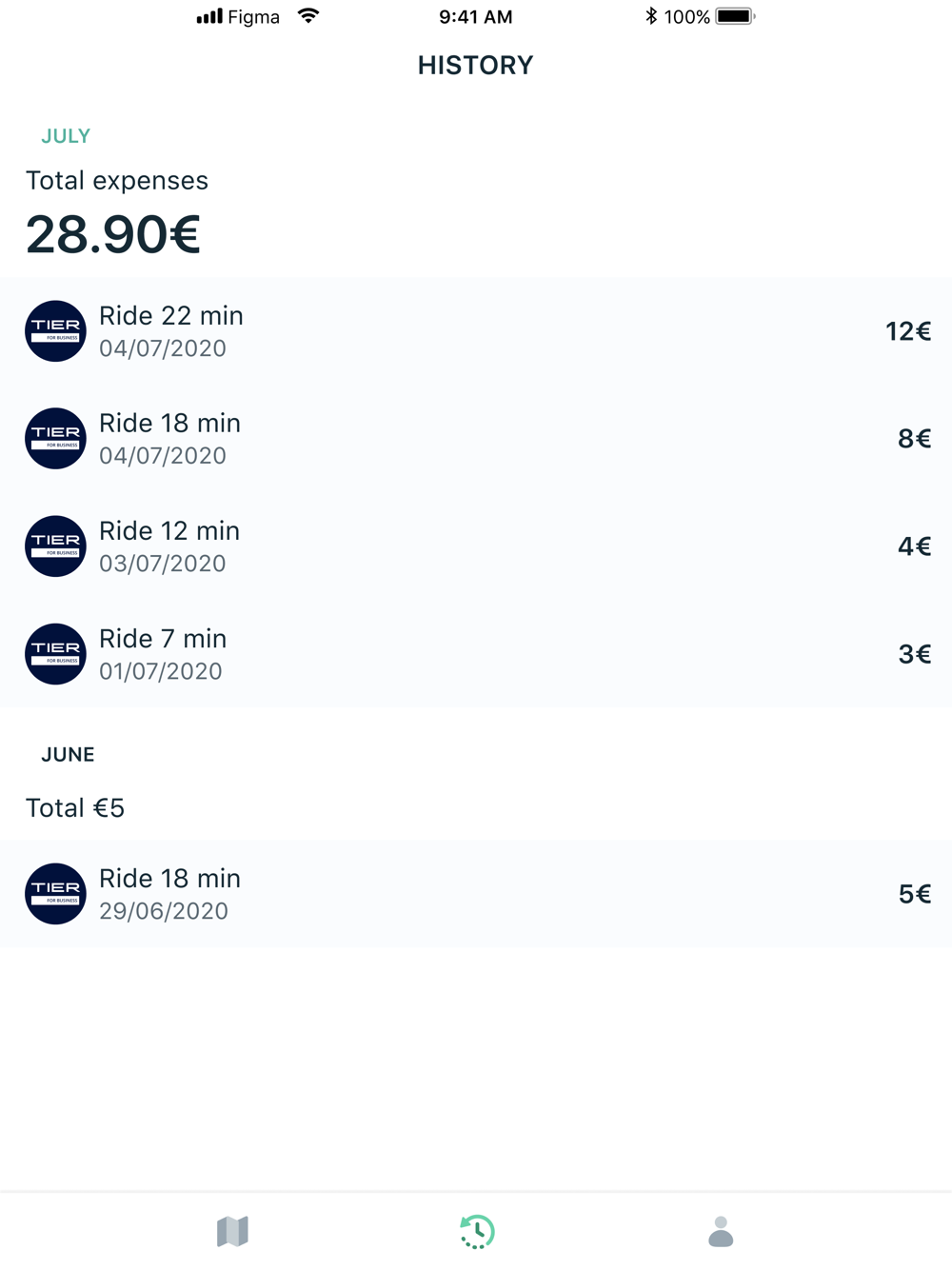952x1270 pixels.
Task: Select the history clock icon
Action: [477, 1231]
